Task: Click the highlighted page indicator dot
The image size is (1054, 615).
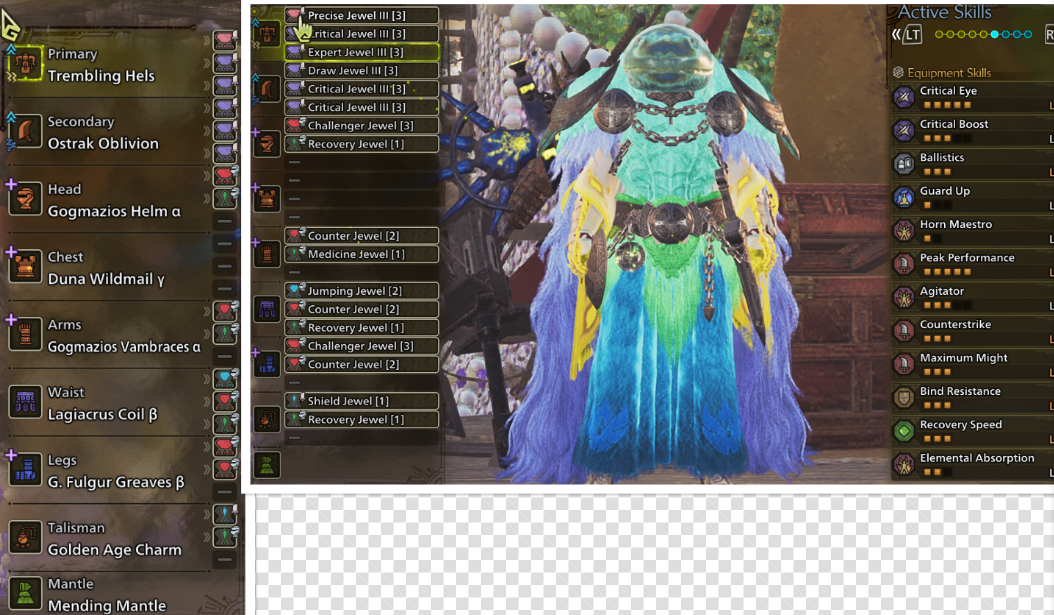Action: pyautogui.click(x=994, y=34)
